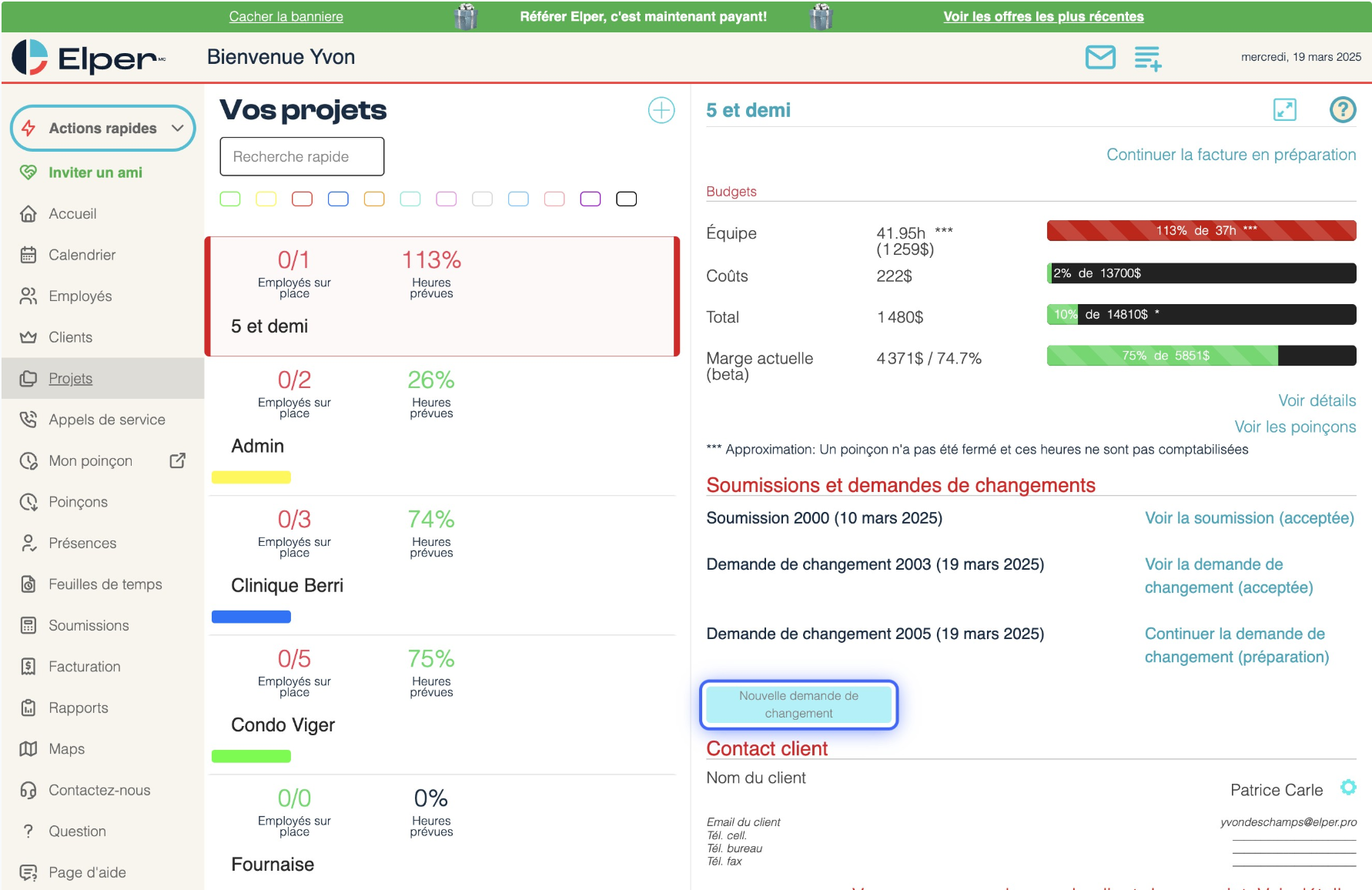Click the Feuilles de temps icon

tap(28, 584)
